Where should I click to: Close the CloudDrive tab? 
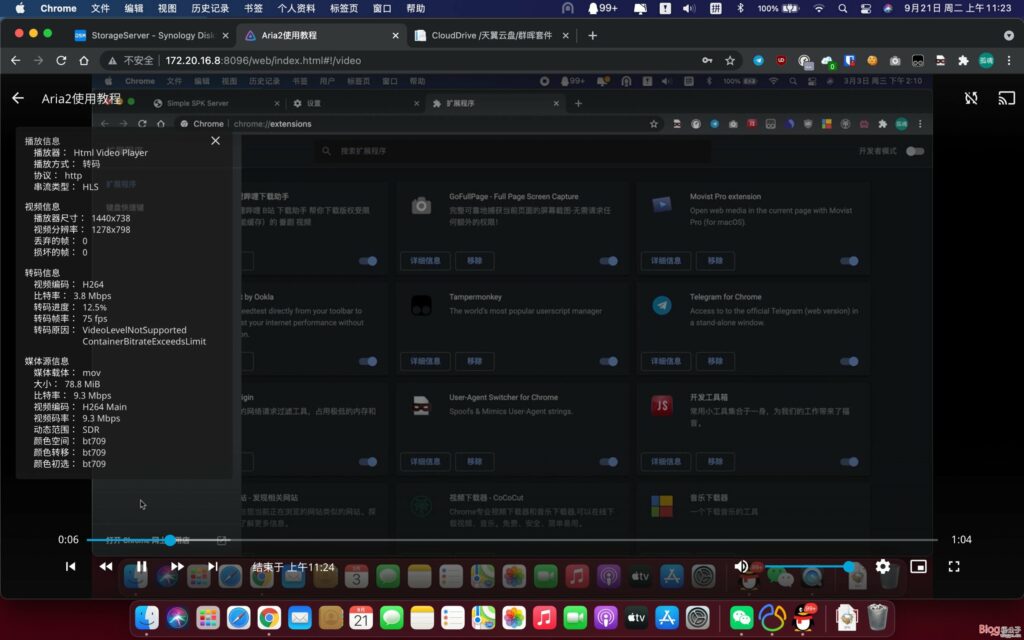tap(566, 35)
